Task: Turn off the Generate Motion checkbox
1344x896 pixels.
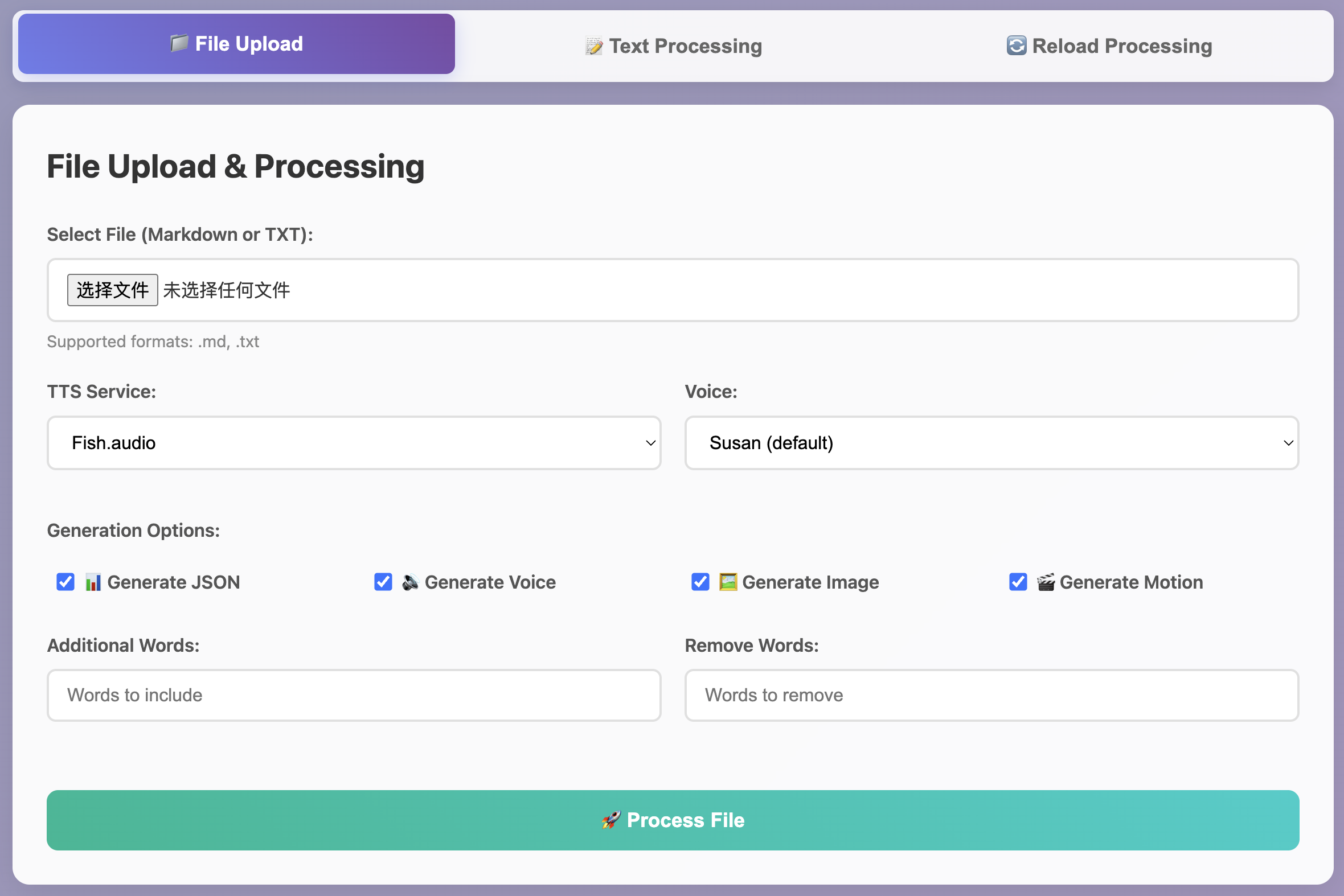Action: click(x=1018, y=582)
